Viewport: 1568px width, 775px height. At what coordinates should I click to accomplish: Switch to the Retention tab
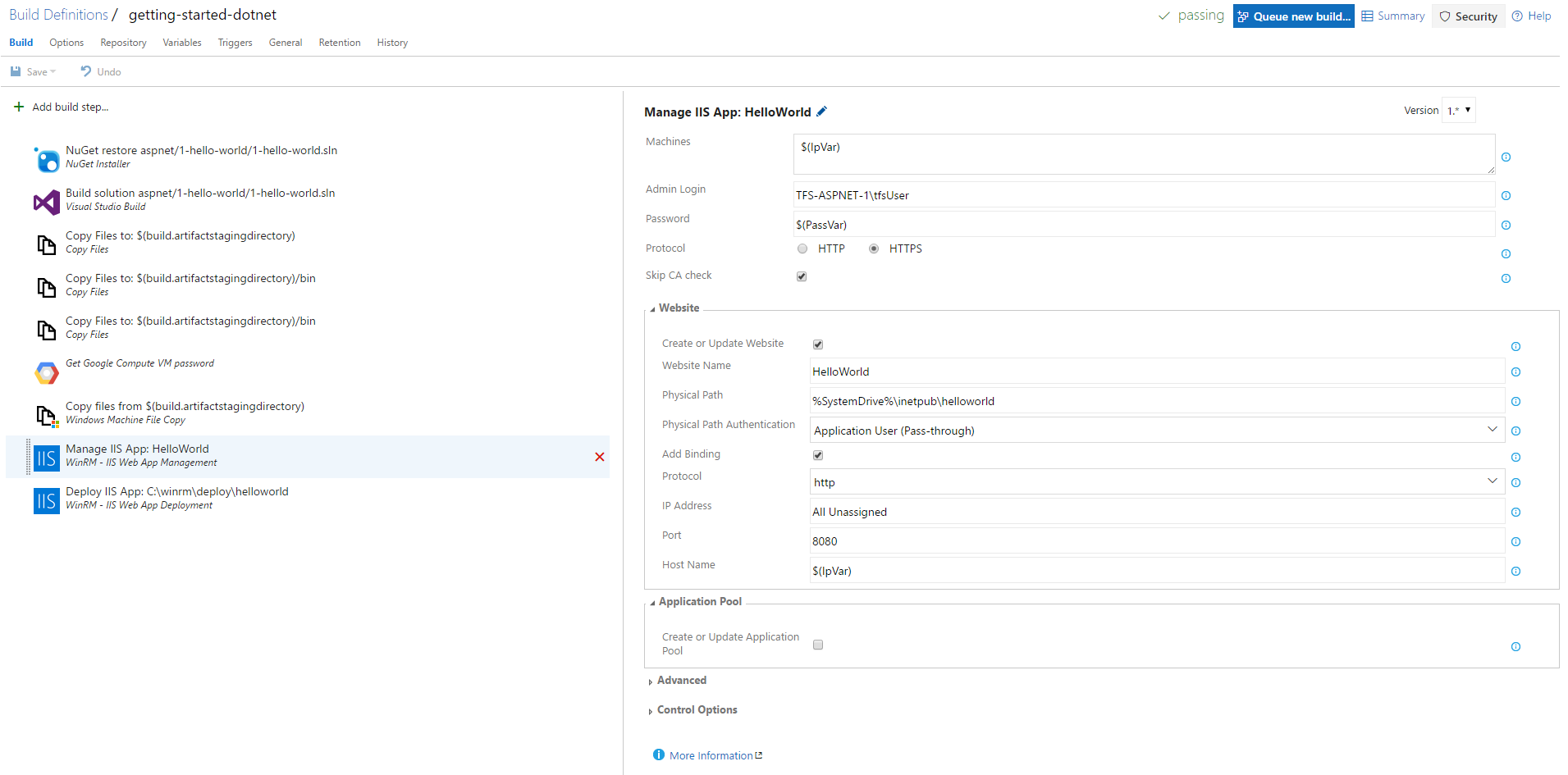point(340,43)
